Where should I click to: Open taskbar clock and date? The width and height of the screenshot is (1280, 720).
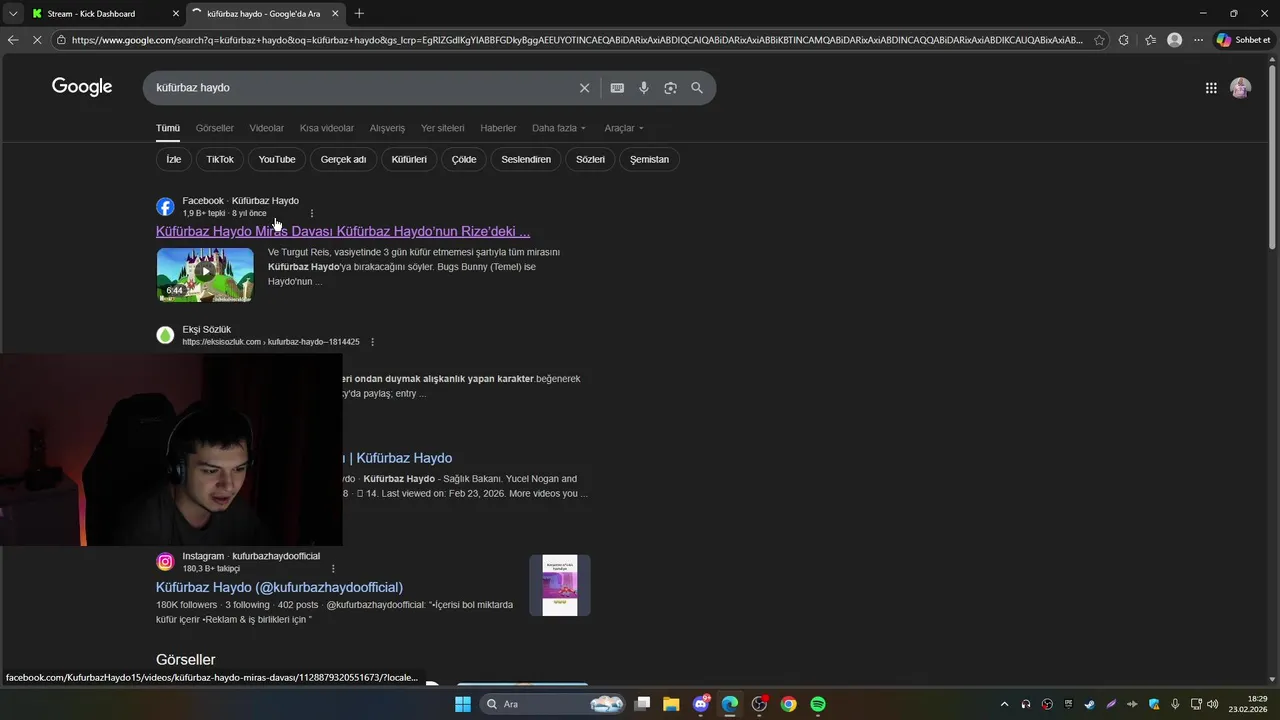point(1248,704)
